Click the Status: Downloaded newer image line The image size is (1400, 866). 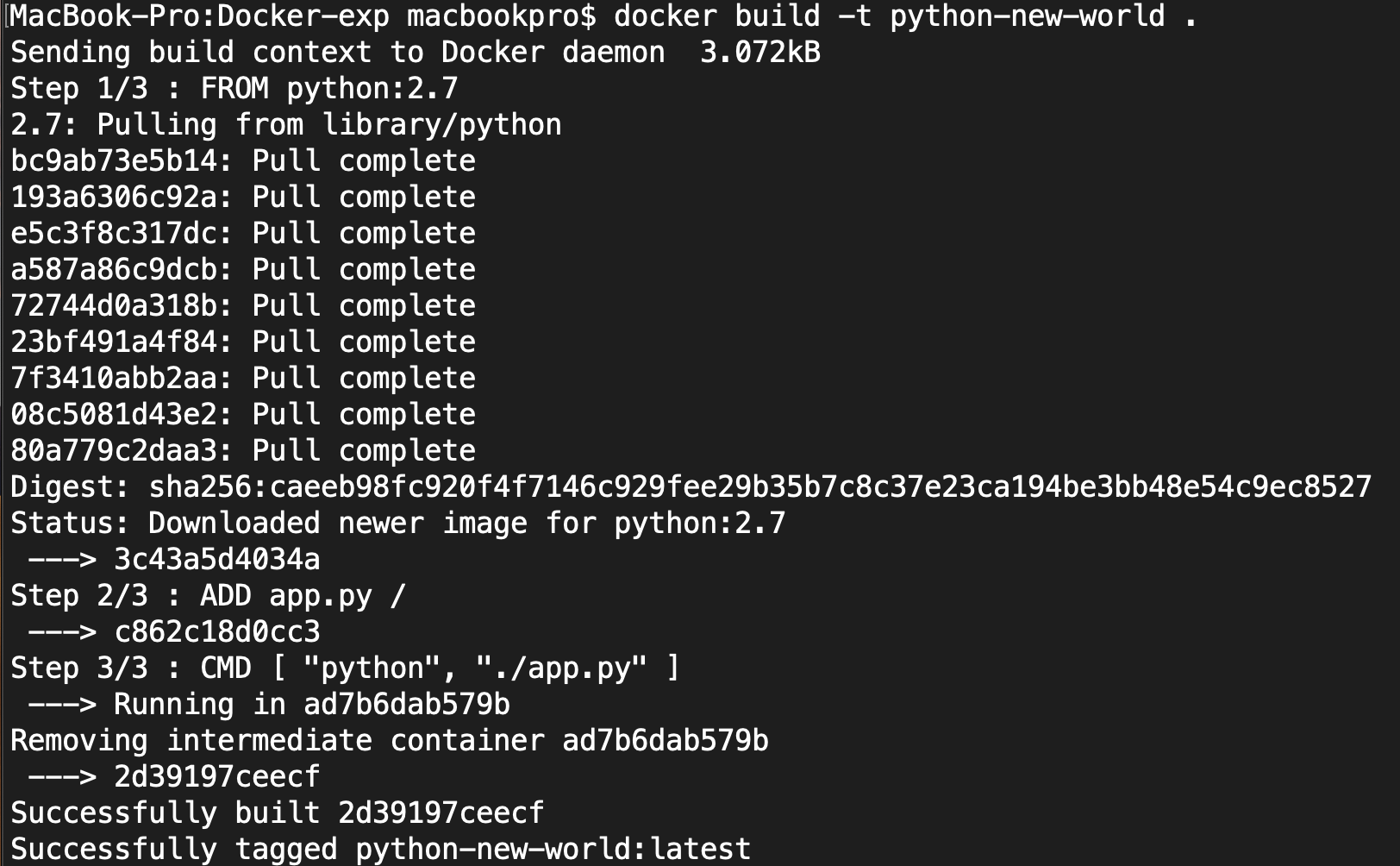point(397,524)
